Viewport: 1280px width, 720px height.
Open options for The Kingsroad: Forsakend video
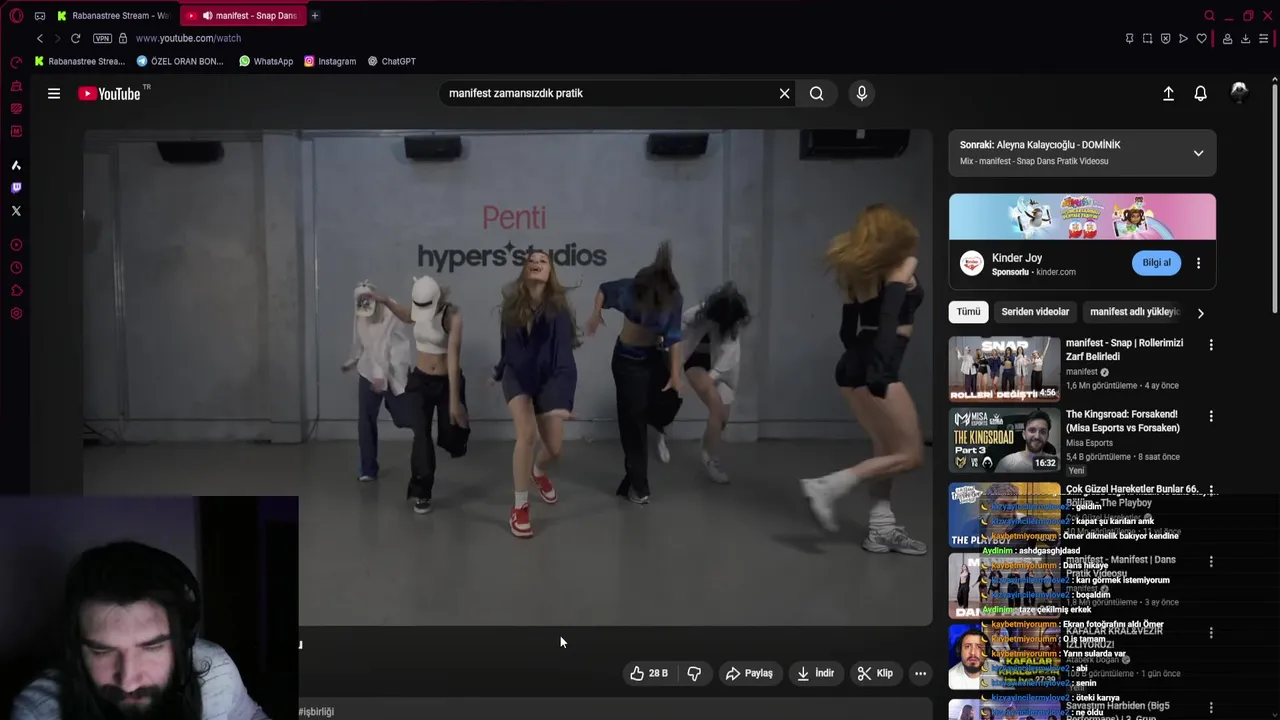coord(1211,416)
